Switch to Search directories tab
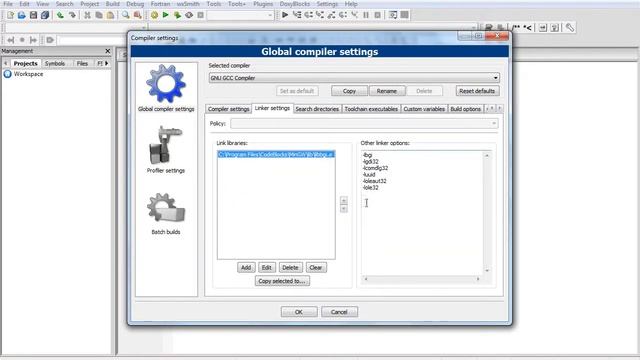This screenshot has height=360, width=640. pyautogui.click(x=317, y=109)
